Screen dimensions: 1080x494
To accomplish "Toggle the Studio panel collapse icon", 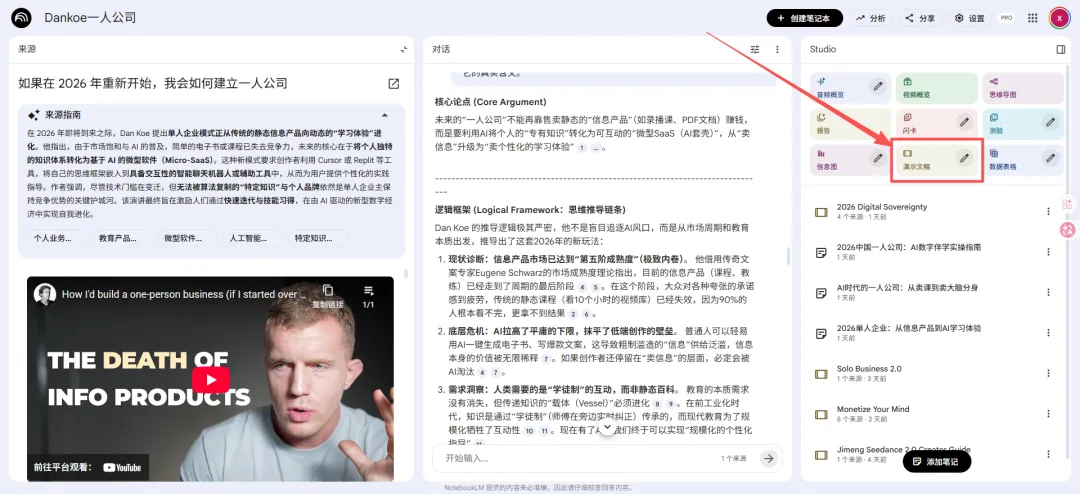I will (x=1061, y=50).
